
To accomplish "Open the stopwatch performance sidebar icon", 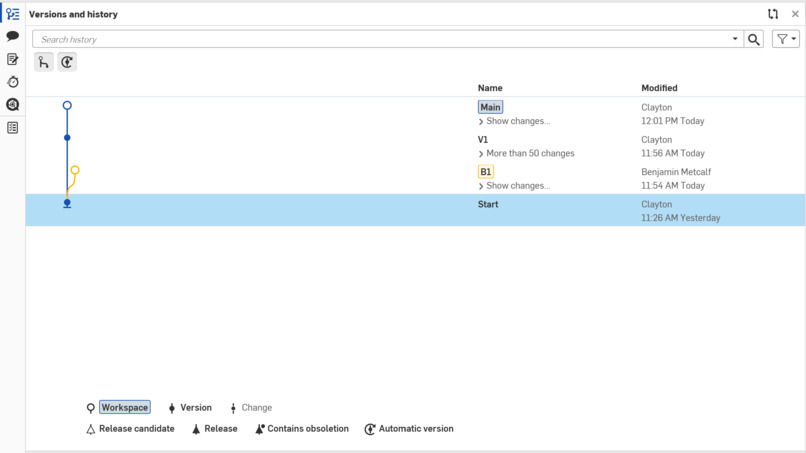I will click(13, 82).
